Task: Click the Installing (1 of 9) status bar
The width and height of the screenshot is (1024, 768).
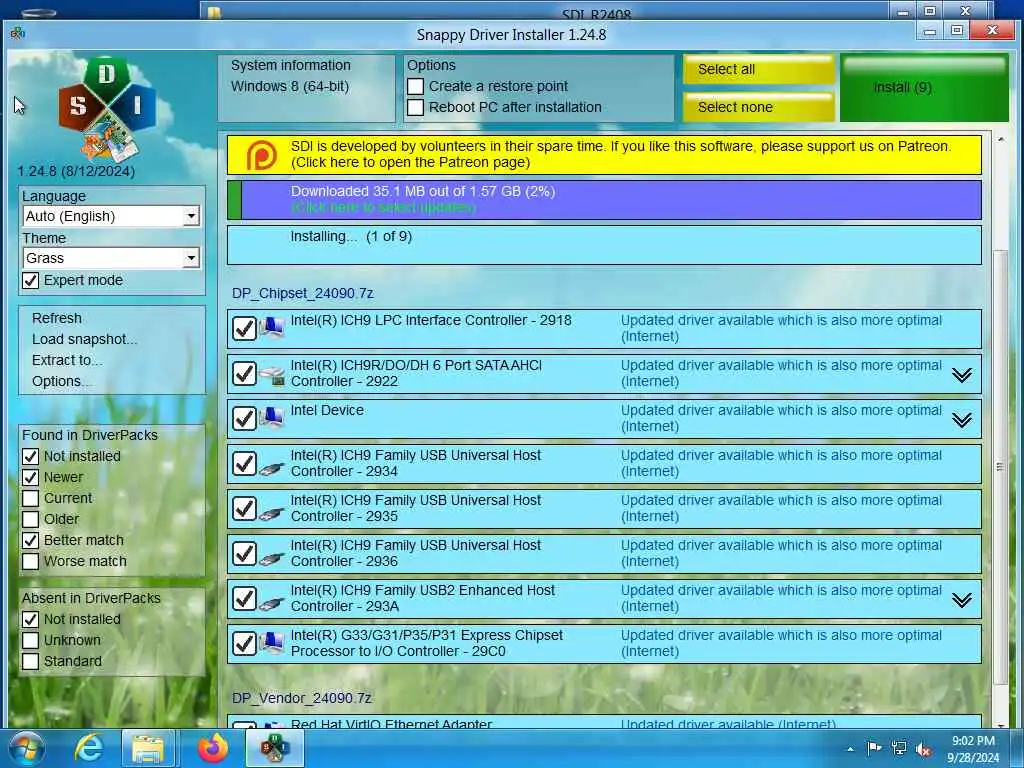Action: [604, 245]
